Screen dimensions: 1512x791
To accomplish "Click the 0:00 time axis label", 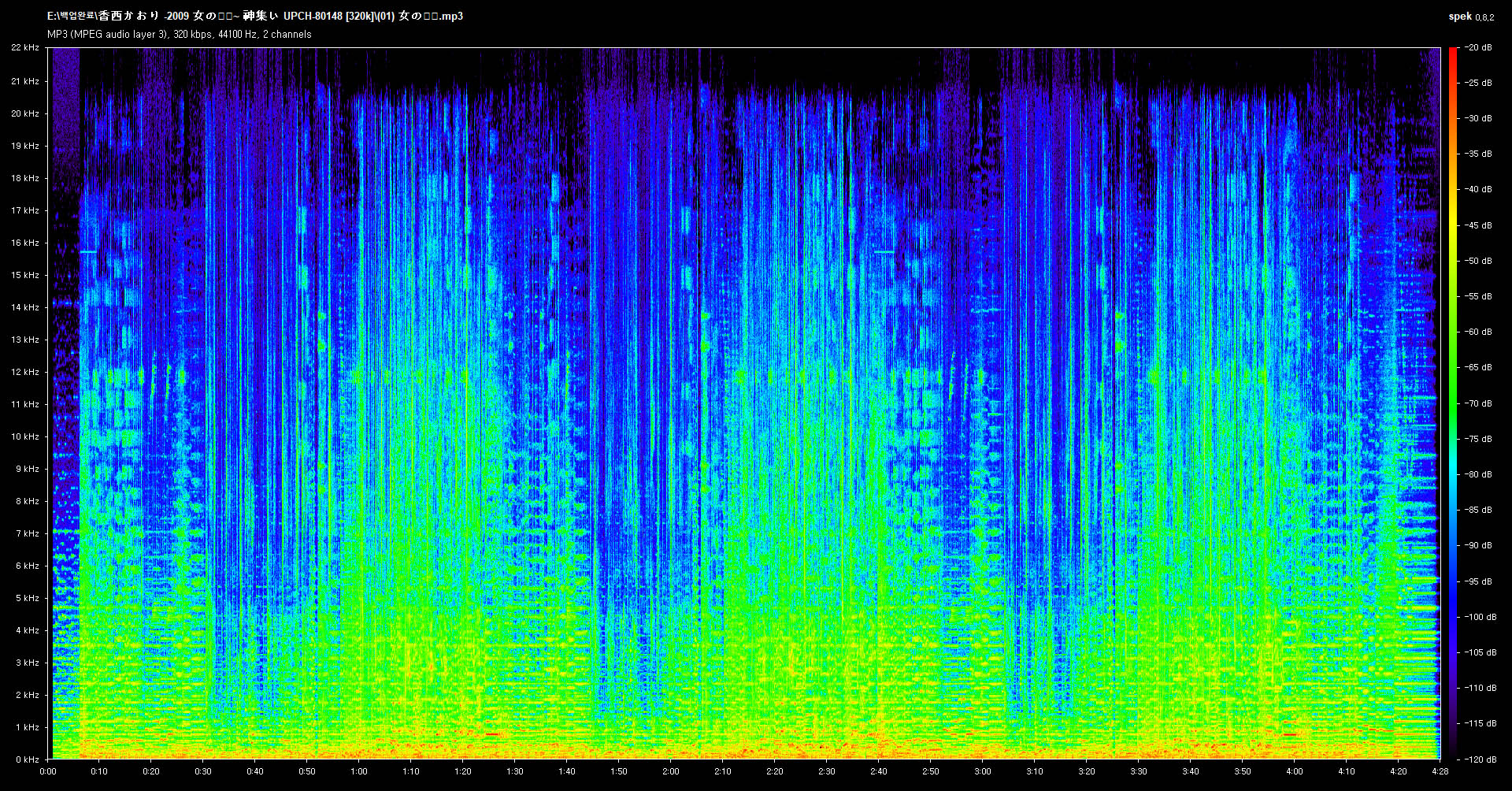I will click(47, 771).
